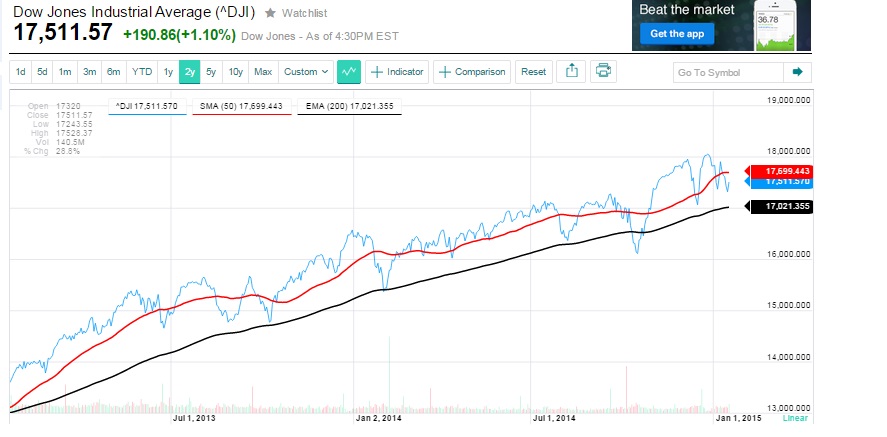Viewport: 887px width, 437px height.
Task: Select the YTD time range
Action: coord(142,72)
